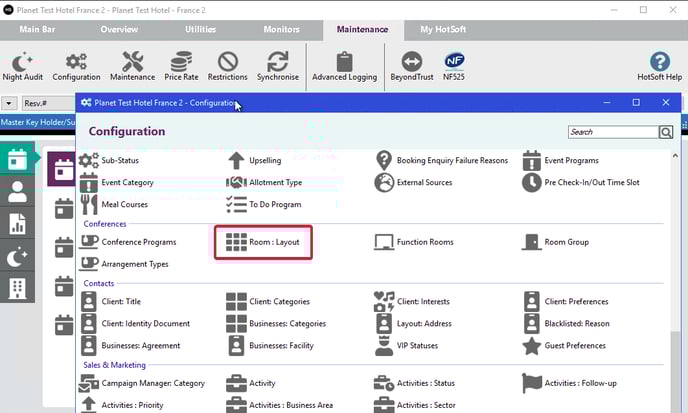Screen dimensions: 688x413
Task: Open Conference Programs settings
Action: click(x=128, y=242)
